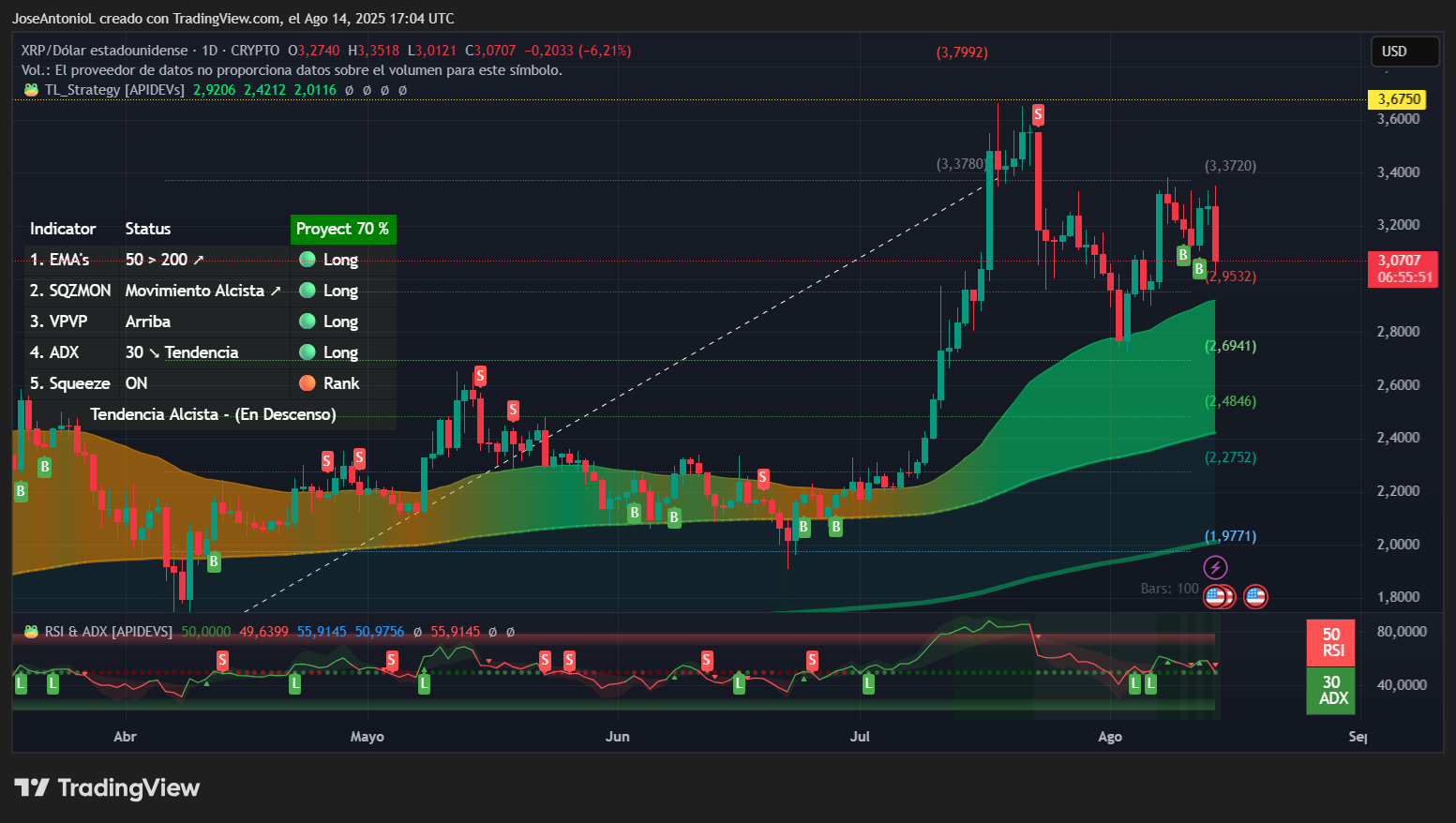1456x823 pixels.
Task: Click the Mayo label on the time axis
Action: (368, 737)
